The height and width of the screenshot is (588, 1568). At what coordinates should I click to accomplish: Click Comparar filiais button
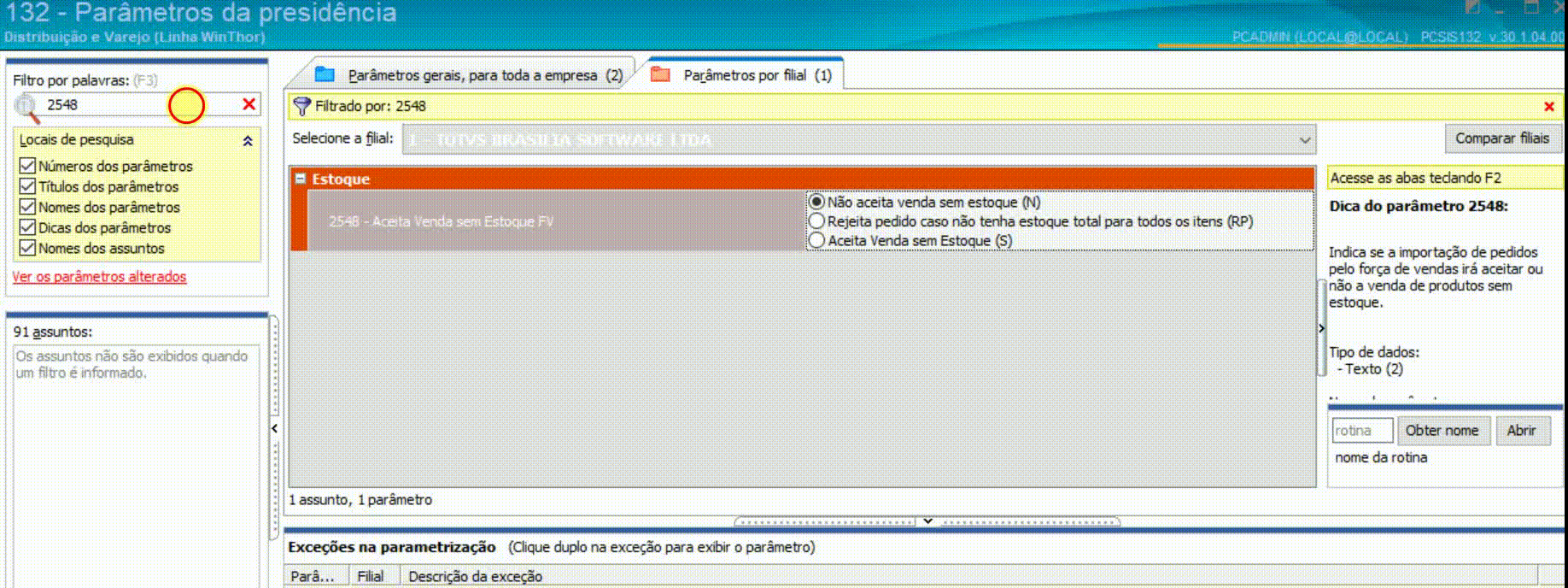[1502, 138]
